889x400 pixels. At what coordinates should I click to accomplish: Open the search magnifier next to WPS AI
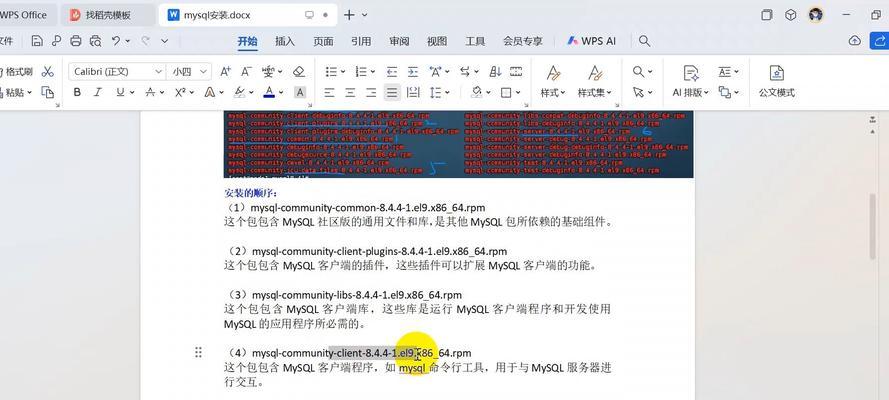(644, 41)
